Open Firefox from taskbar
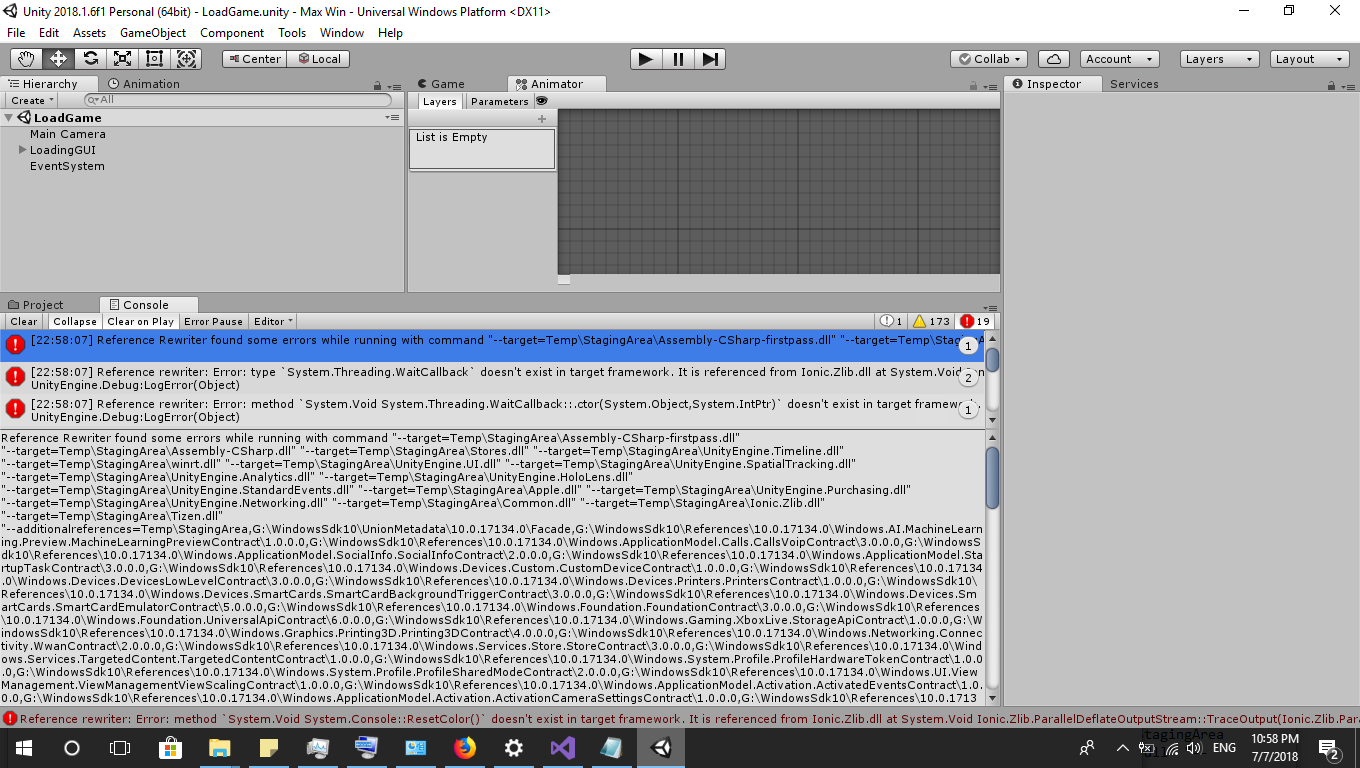The width and height of the screenshot is (1360, 768). tap(464, 747)
